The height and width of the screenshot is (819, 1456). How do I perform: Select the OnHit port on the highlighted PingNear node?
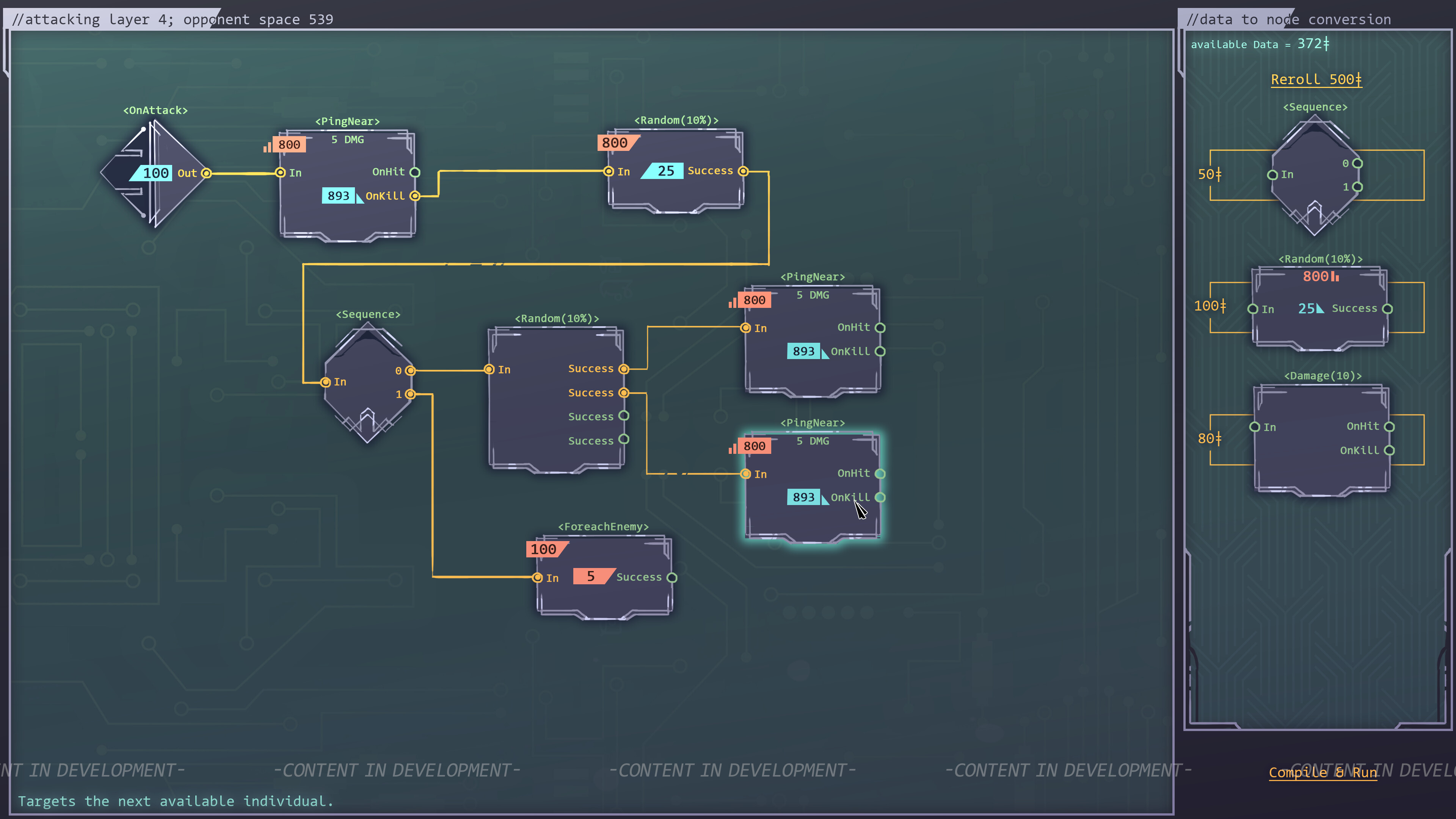[880, 474]
